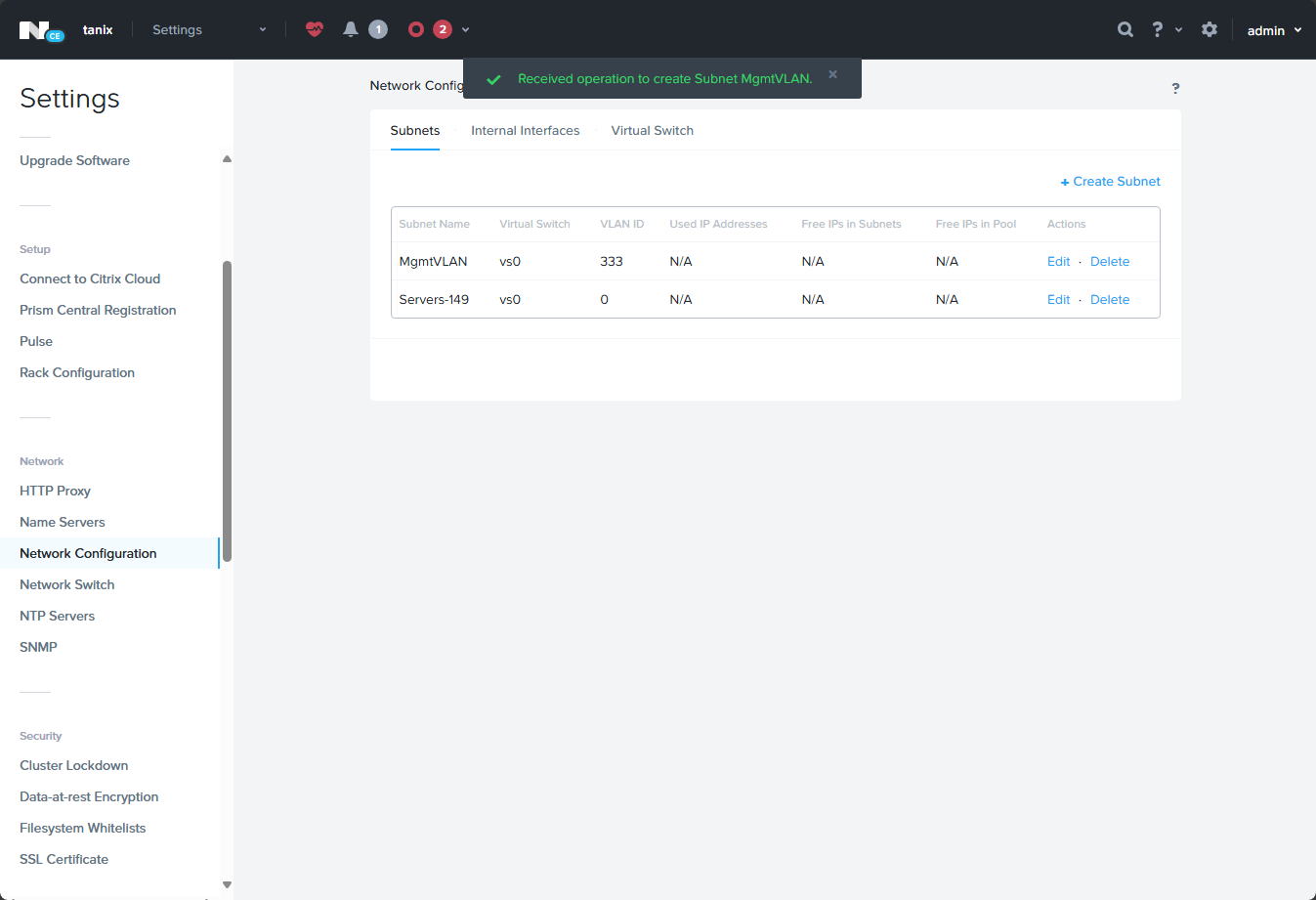Open the alerts bell icon
Screen dimensions: 1316x900
[x=351, y=29]
